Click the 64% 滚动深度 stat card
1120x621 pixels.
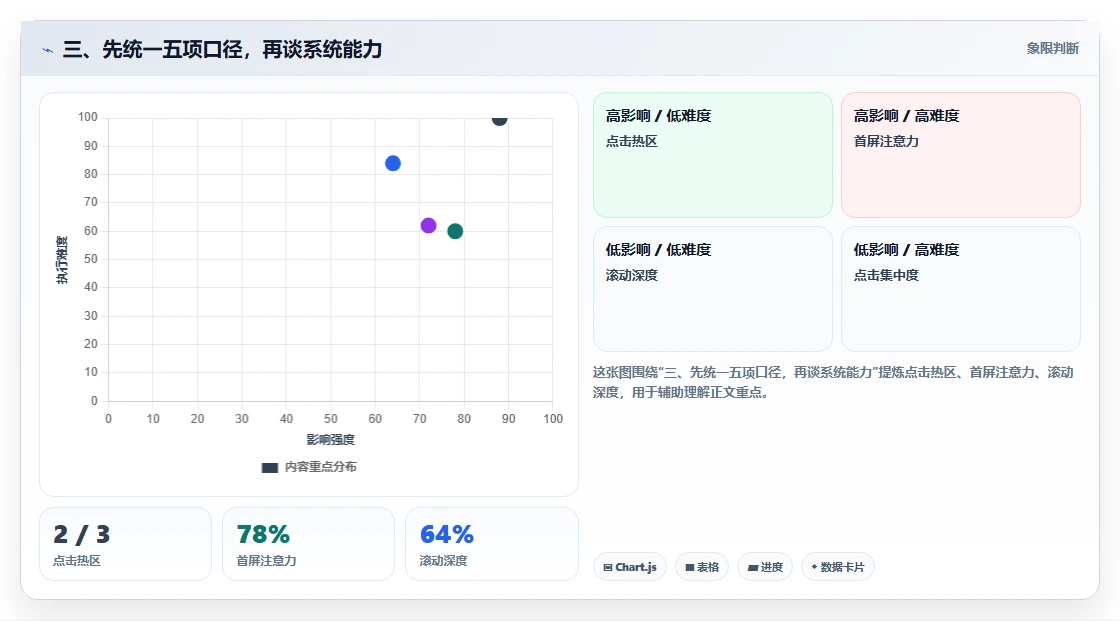(491, 545)
